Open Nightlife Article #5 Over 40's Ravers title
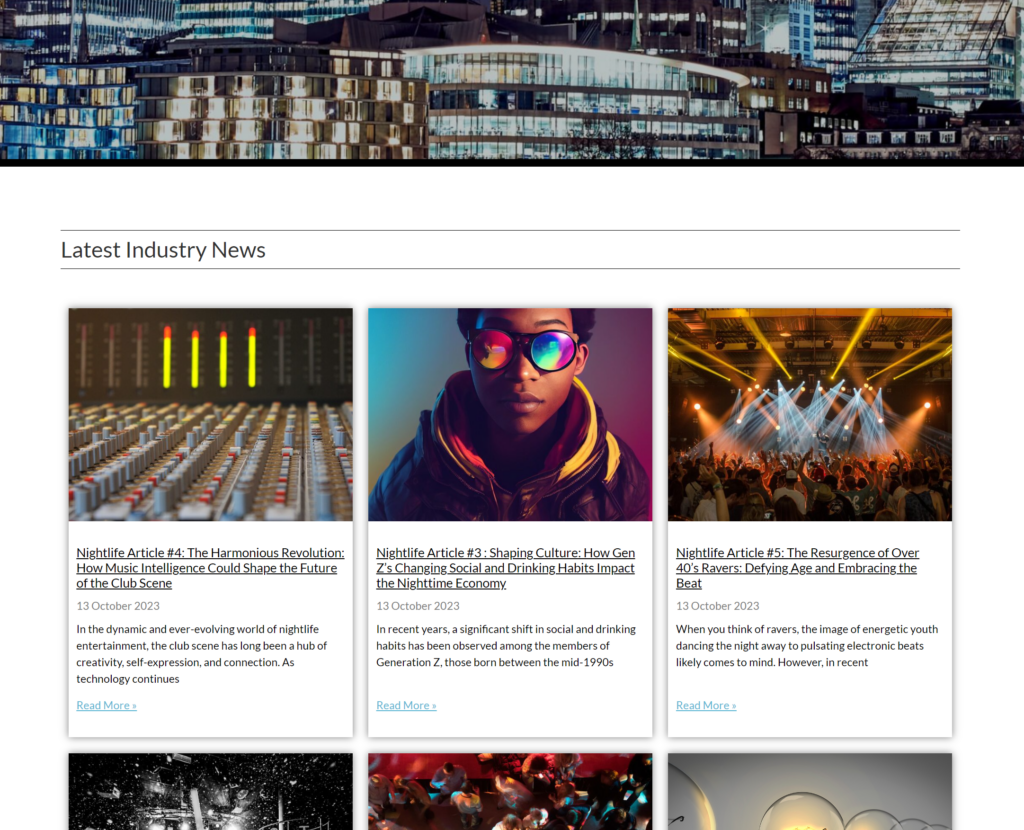1024x830 pixels. [797, 567]
